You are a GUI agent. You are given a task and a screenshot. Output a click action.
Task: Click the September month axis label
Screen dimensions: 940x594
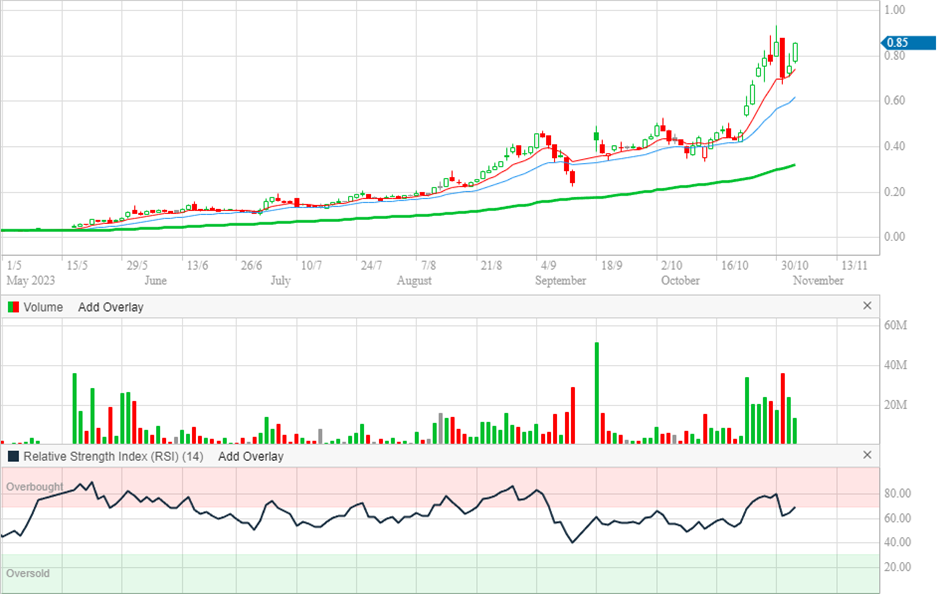click(560, 281)
